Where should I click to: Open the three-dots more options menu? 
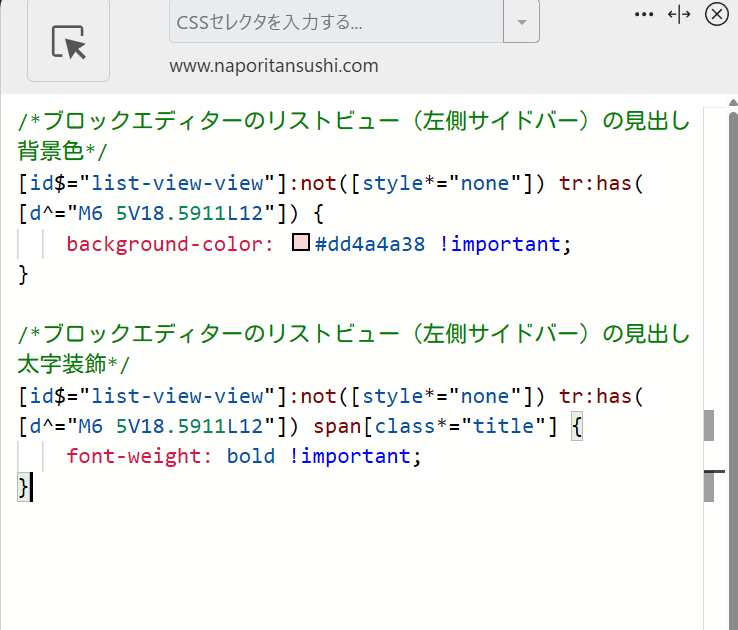click(x=644, y=14)
